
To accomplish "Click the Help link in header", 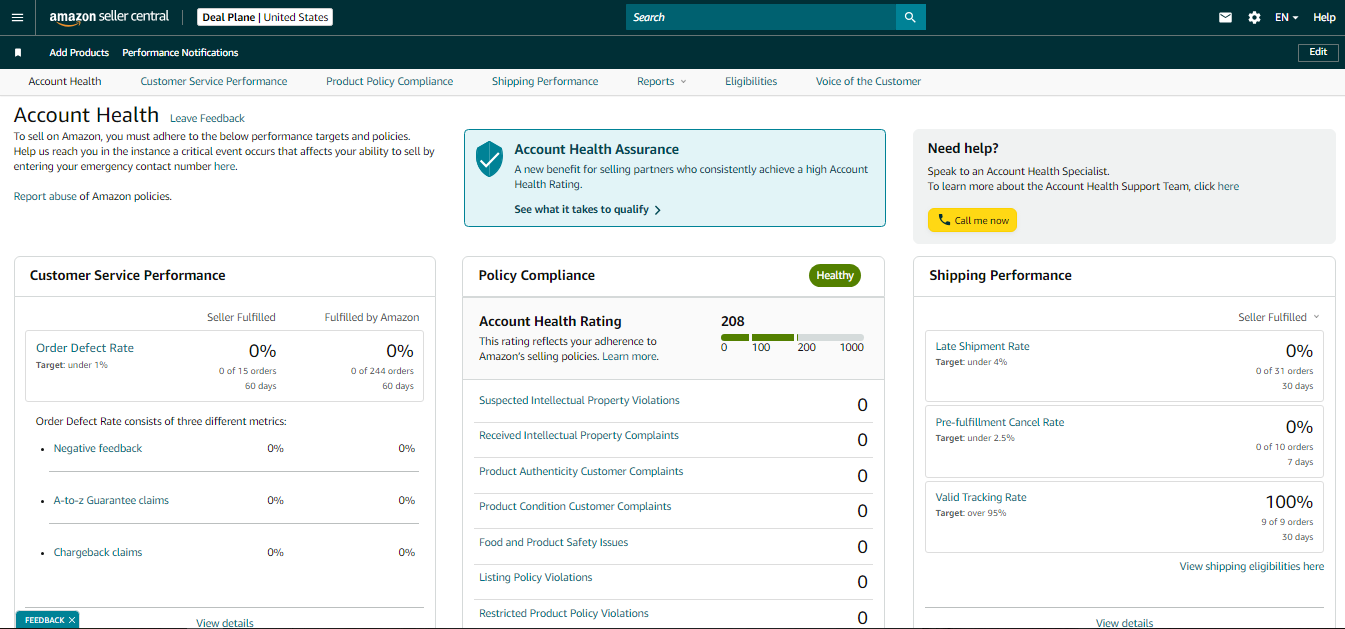I will pos(1324,17).
